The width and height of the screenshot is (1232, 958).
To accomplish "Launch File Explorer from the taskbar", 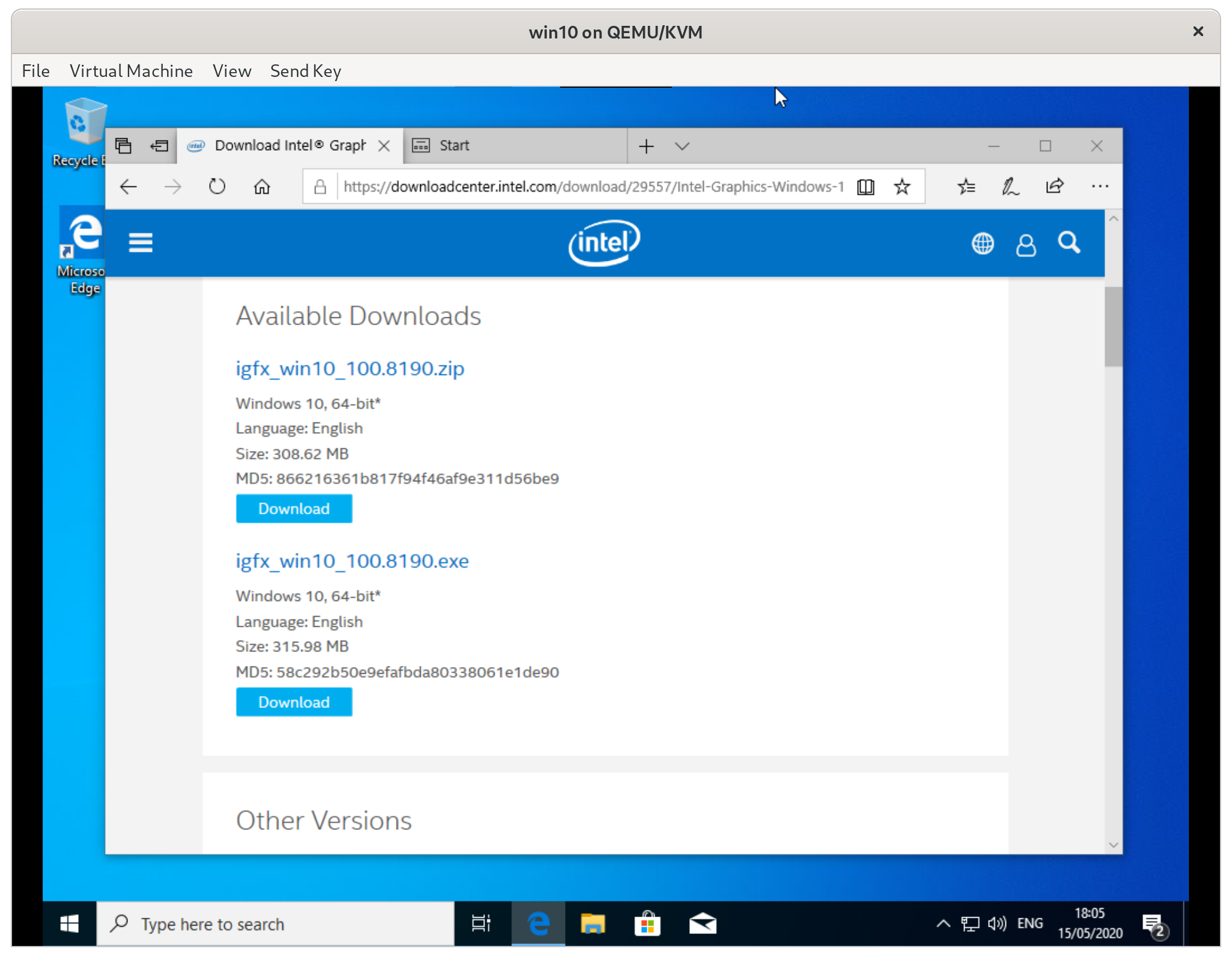I will click(x=593, y=923).
